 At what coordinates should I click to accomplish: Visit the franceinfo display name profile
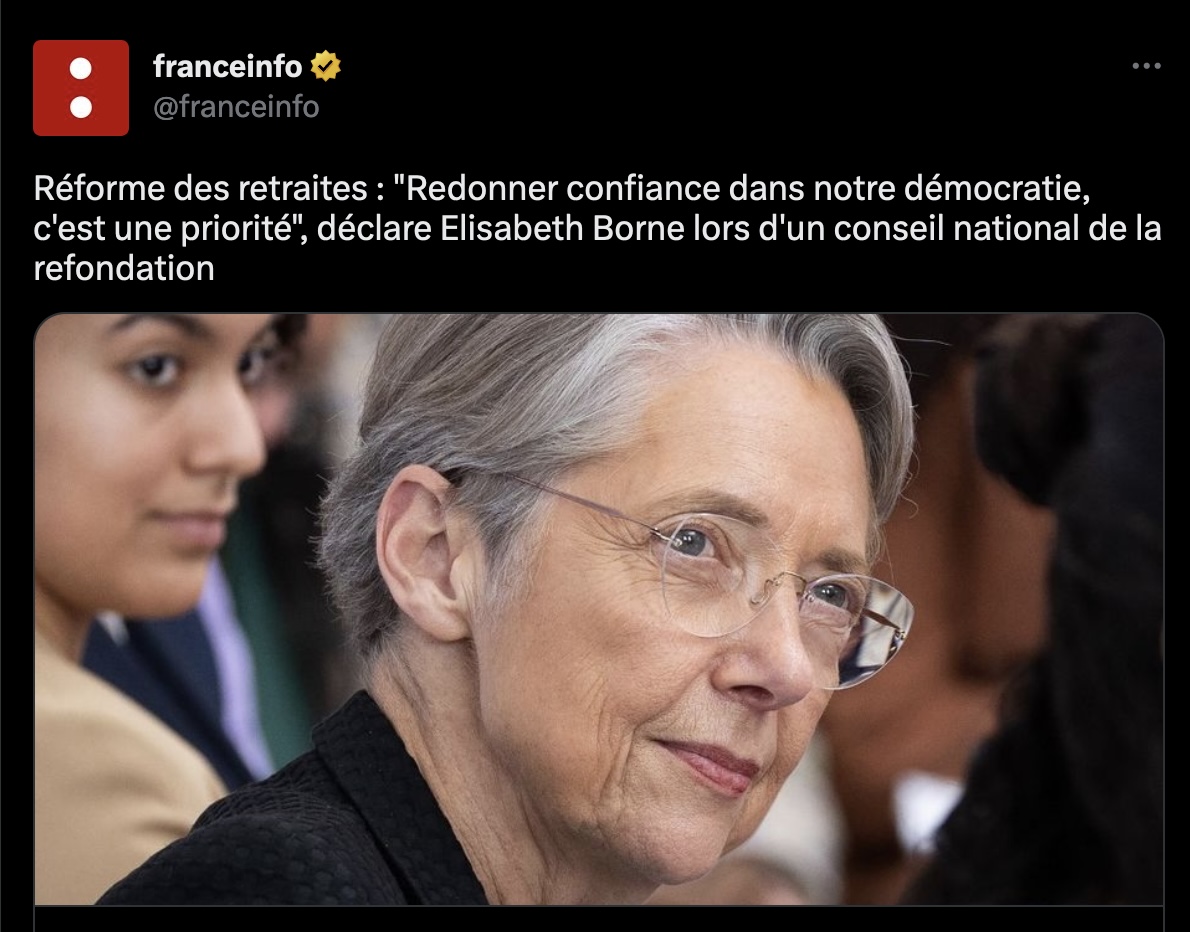pyautogui.click(x=228, y=67)
